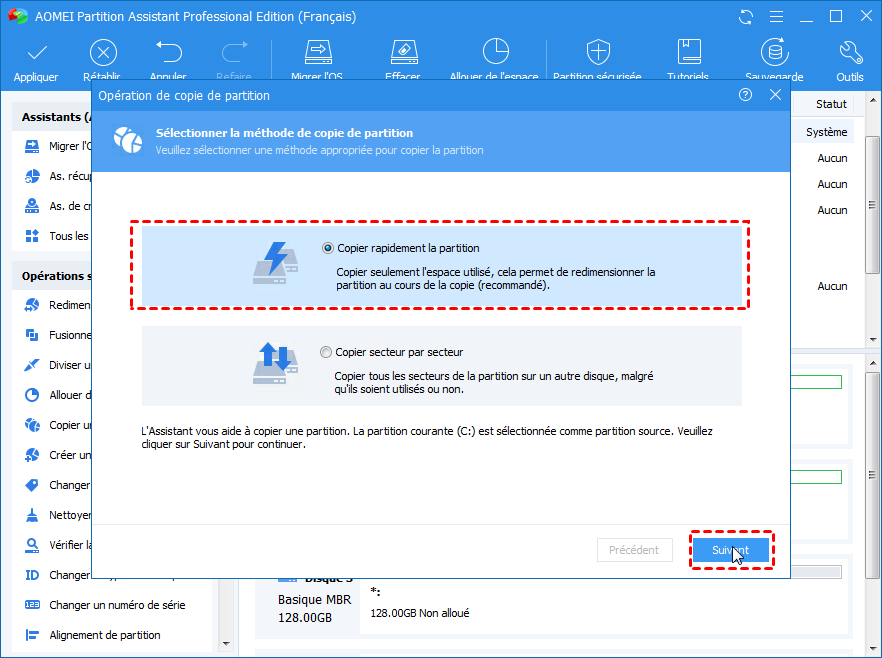Click the As. récup recovery wizard icon in the sidebar
Image resolution: width=882 pixels, height=658 pixels.
click(x=32, y=176)
